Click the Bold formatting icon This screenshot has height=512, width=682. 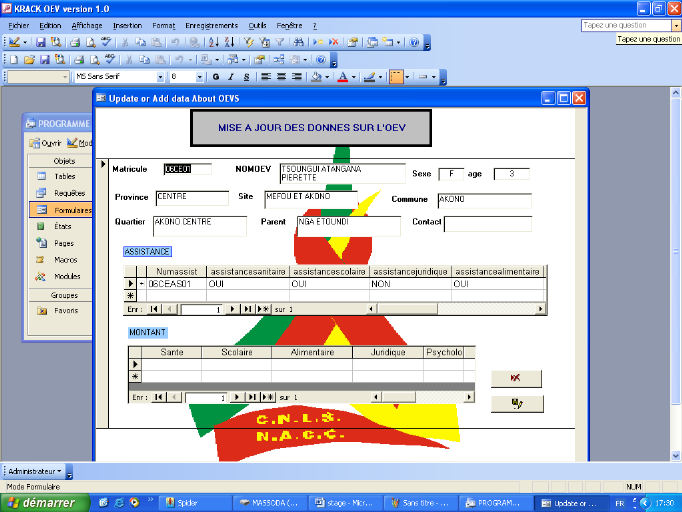(x=215, y=76)
